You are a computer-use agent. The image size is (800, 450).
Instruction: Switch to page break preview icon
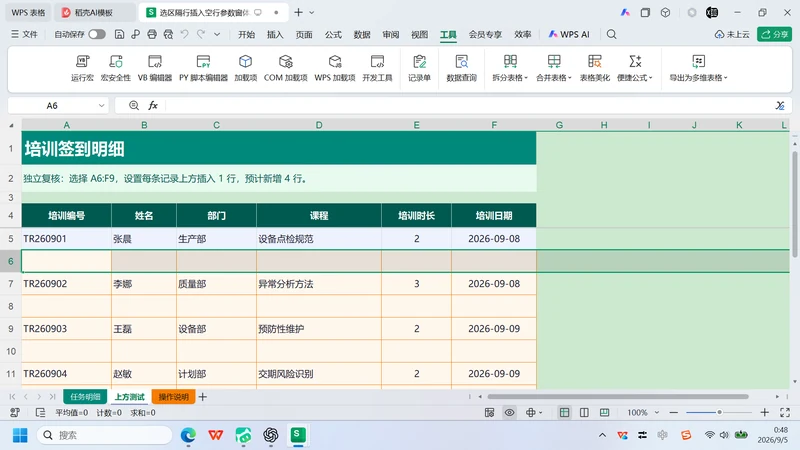click(605, 412)
